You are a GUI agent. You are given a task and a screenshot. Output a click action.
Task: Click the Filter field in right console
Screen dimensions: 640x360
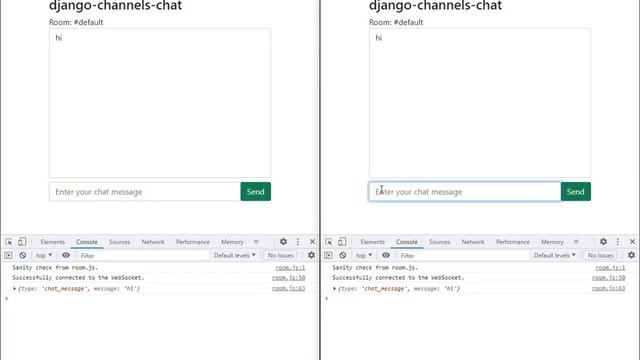pos(463,256)
